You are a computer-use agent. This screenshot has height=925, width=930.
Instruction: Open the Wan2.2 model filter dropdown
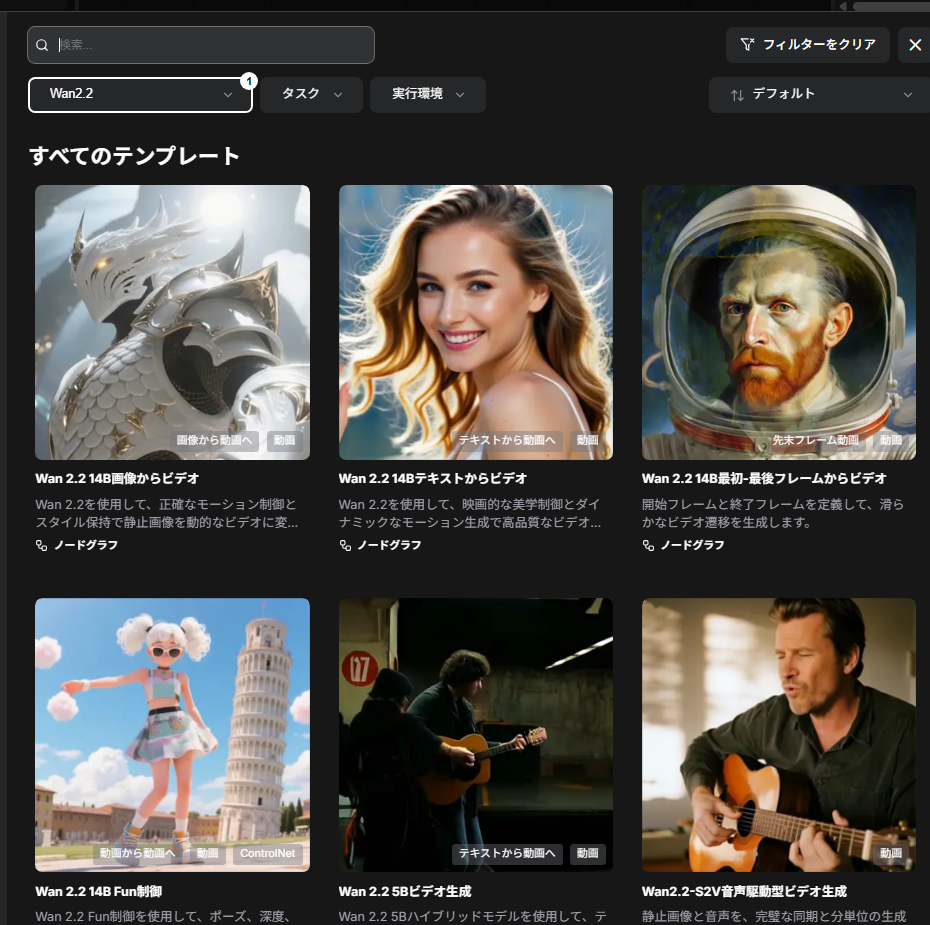(x=141, y=94)
